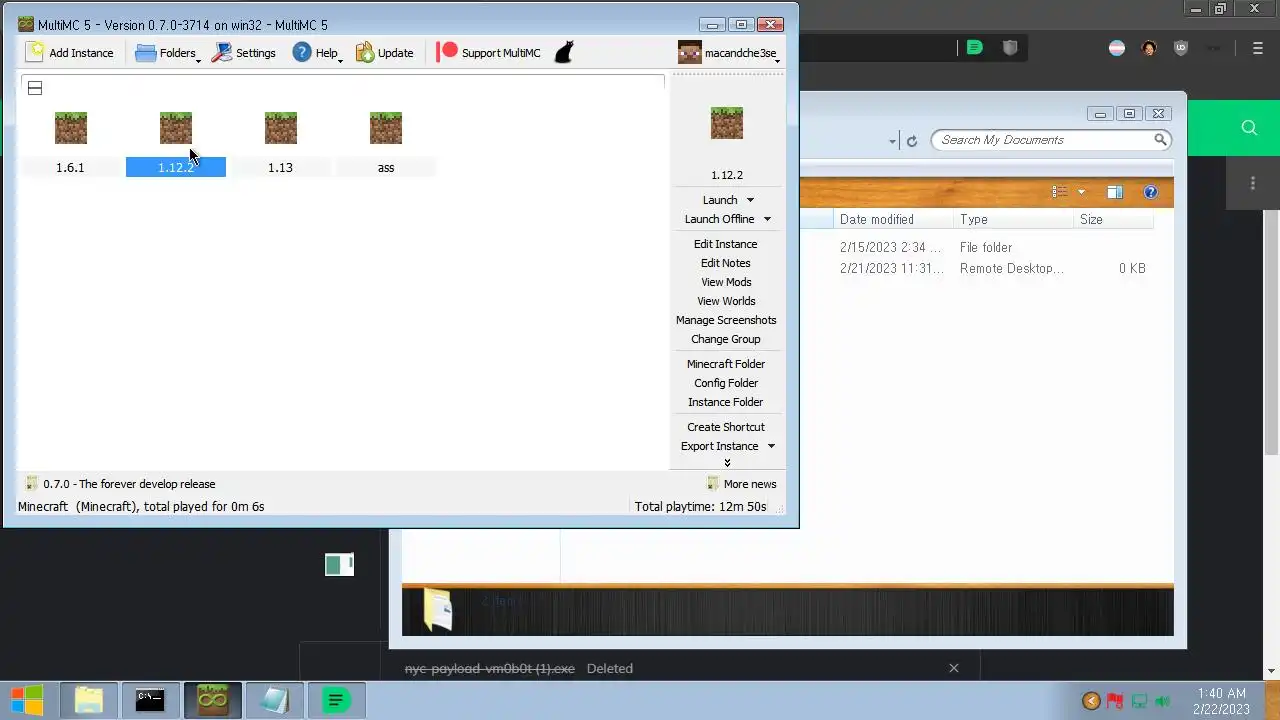Toggle the Explorer preview pane icon

pyautogui.click(x=1115, y=192)
